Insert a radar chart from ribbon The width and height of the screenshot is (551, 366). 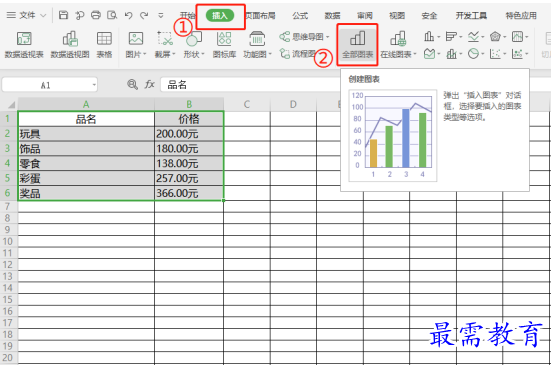pos(495,36)
